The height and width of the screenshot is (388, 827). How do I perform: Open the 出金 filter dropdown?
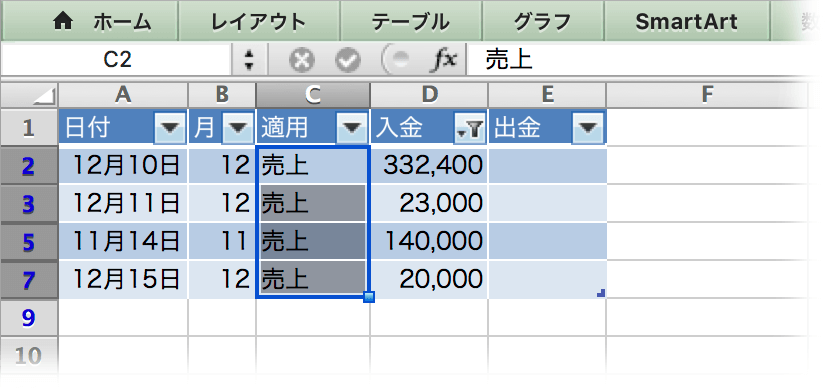pos(587,128)
